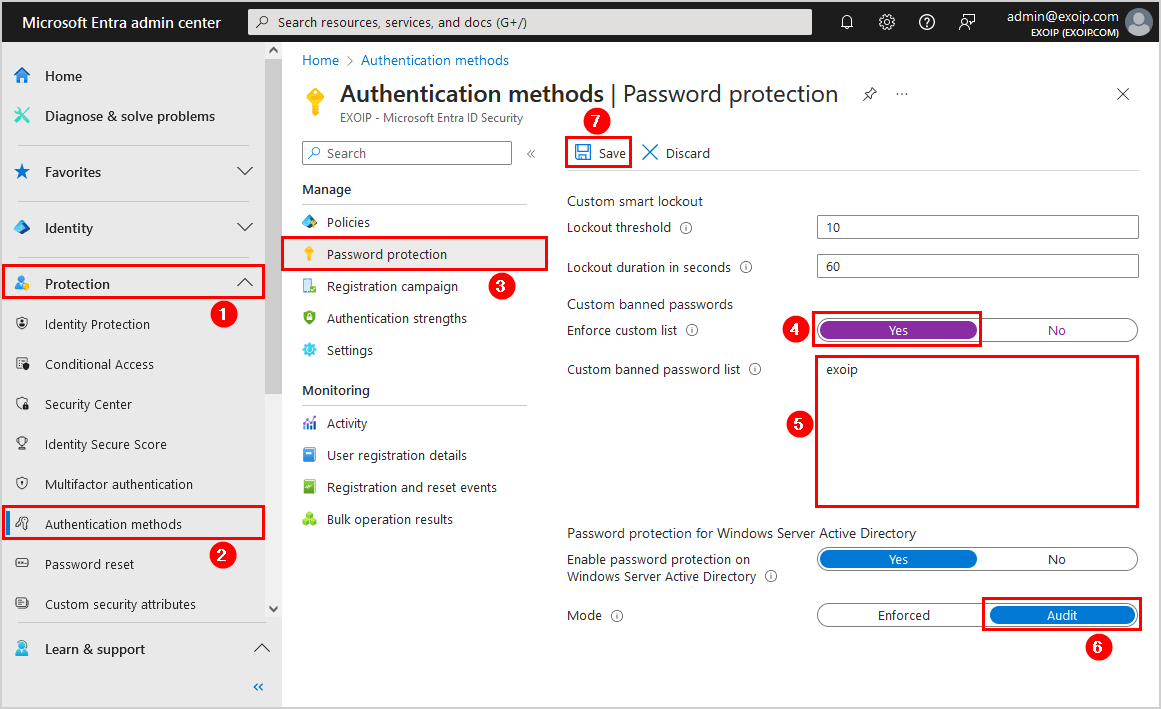Open portal settings gear icon

pos(887,22)
